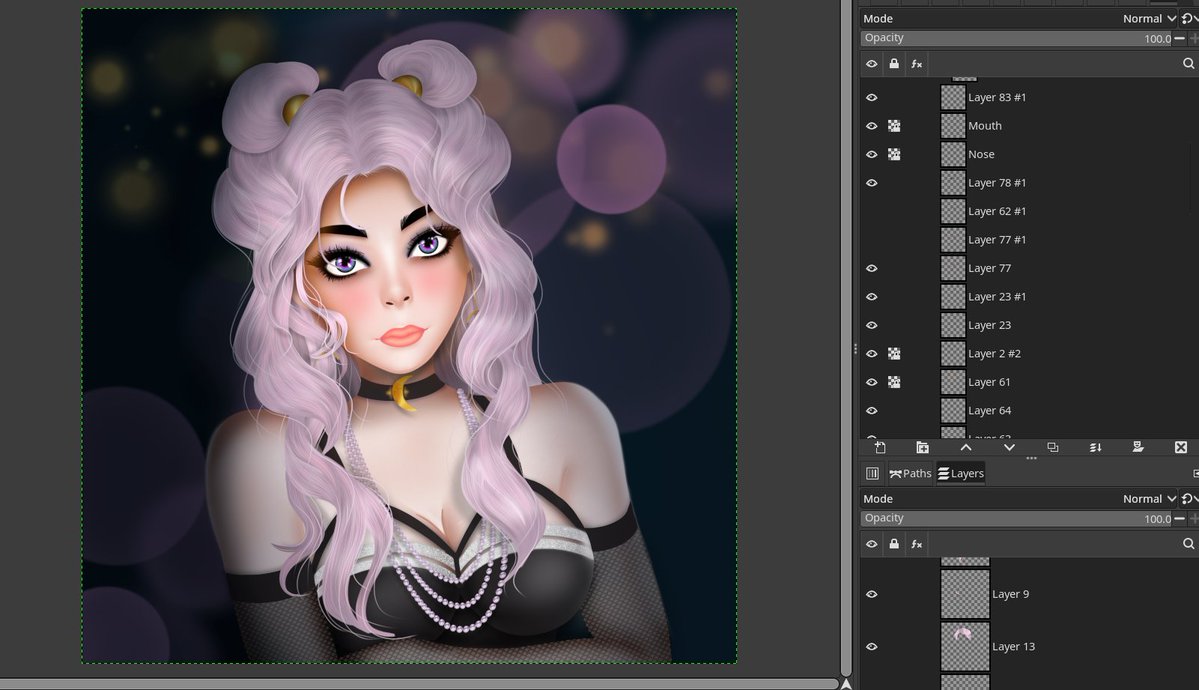Viewport: 1199px width, 690px height.
Task: Delete the layer with the X icon
Action: point(1181,448)
